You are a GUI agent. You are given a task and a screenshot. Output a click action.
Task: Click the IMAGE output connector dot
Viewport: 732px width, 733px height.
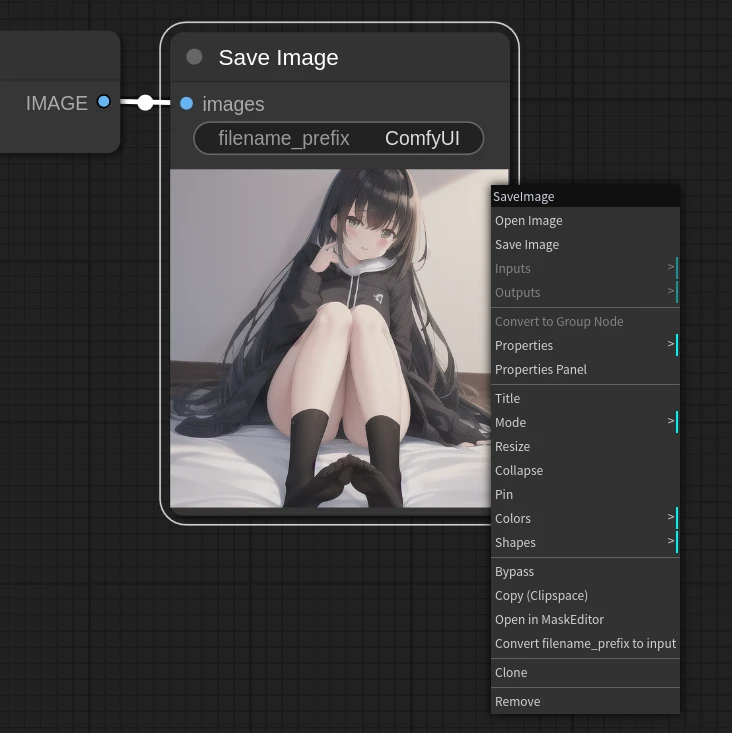click(x=104, y=102)
